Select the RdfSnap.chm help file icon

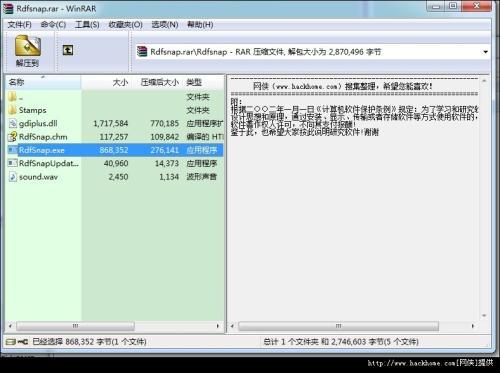pyautogui.click(x=13, y=137)
